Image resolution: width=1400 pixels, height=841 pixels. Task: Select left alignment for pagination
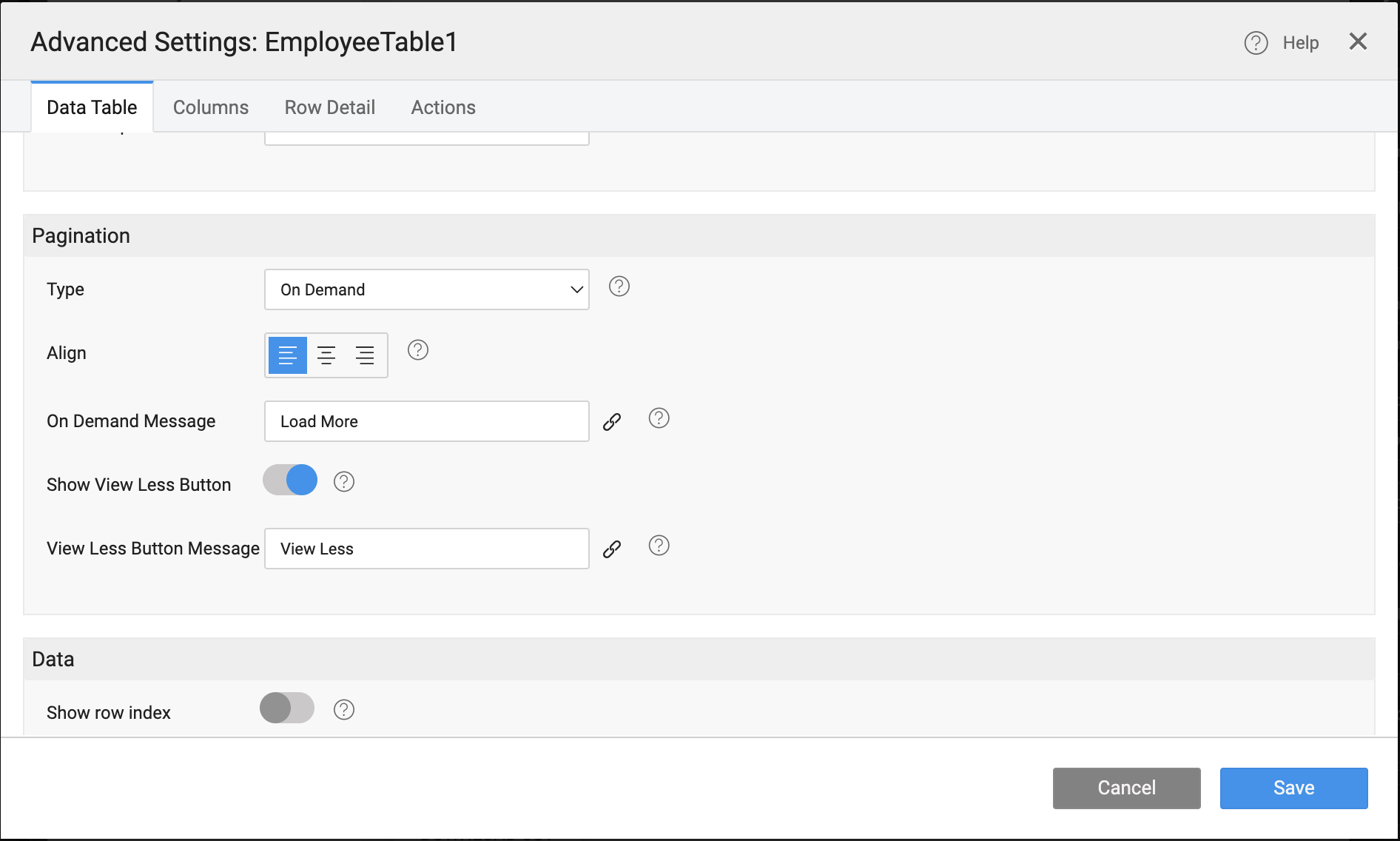click(x=287, y=355)
